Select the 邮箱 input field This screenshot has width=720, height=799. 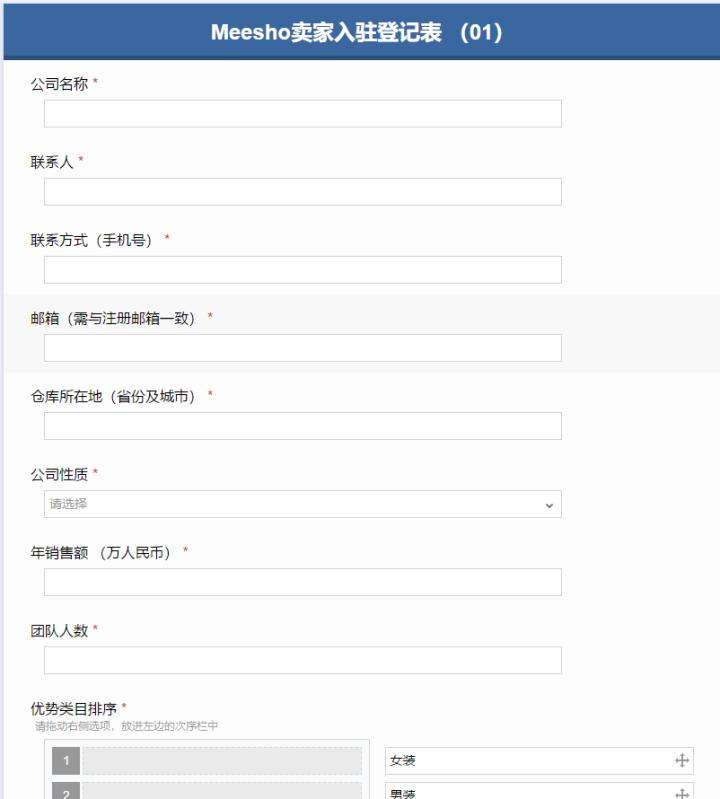302,348
